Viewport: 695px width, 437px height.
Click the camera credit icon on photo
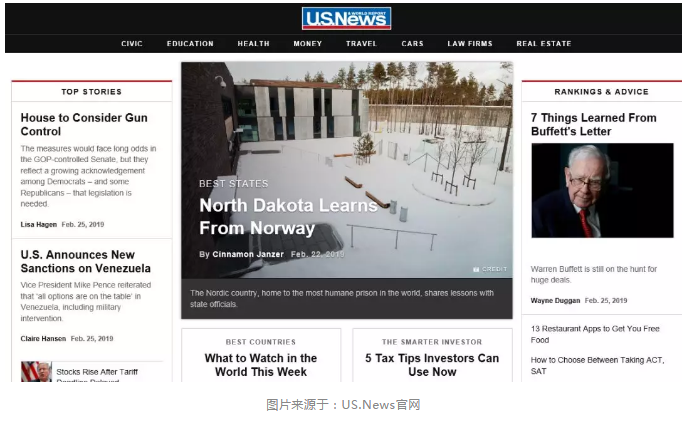click(x=476, y=269)
